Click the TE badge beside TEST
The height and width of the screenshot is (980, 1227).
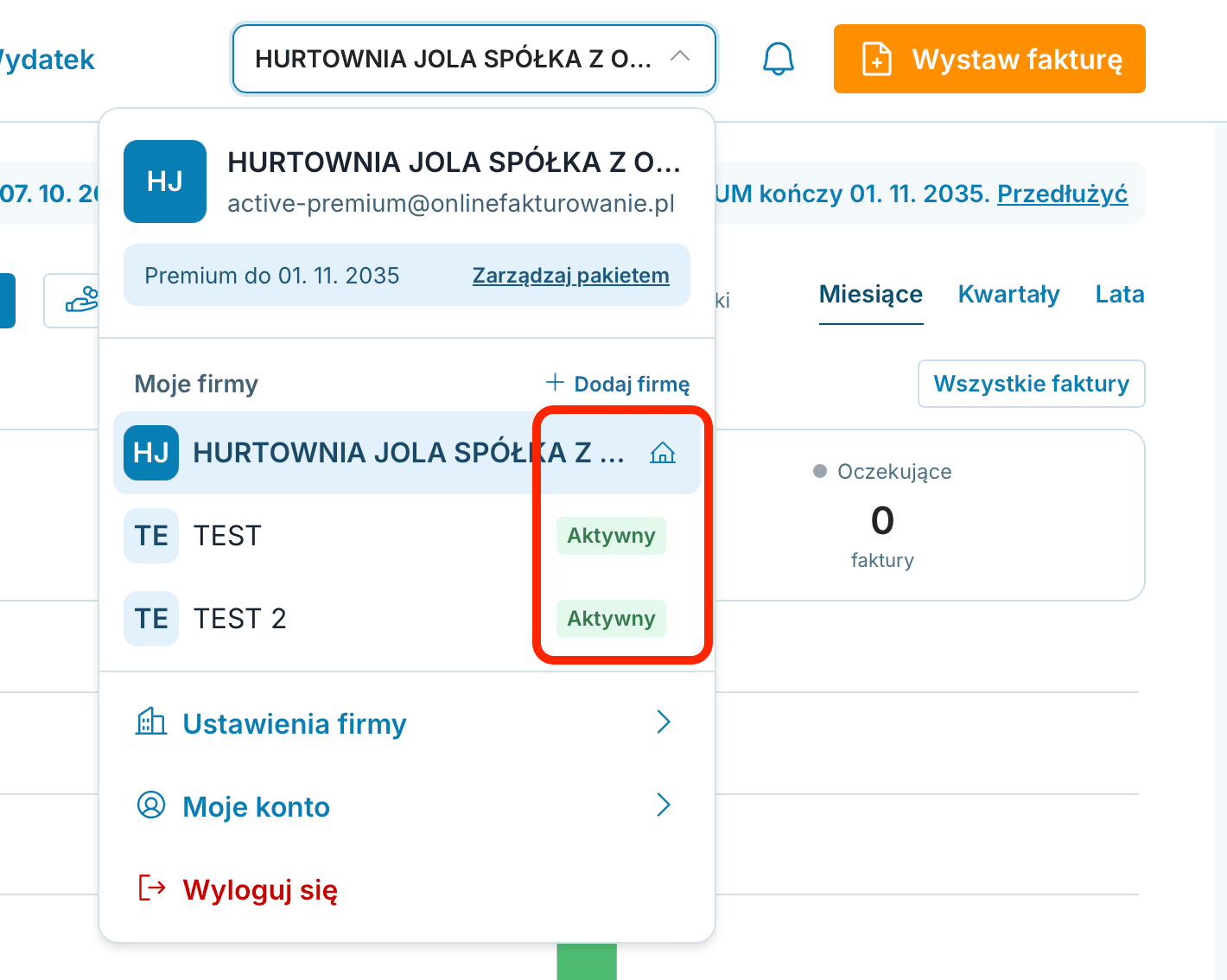coord(151,536)
